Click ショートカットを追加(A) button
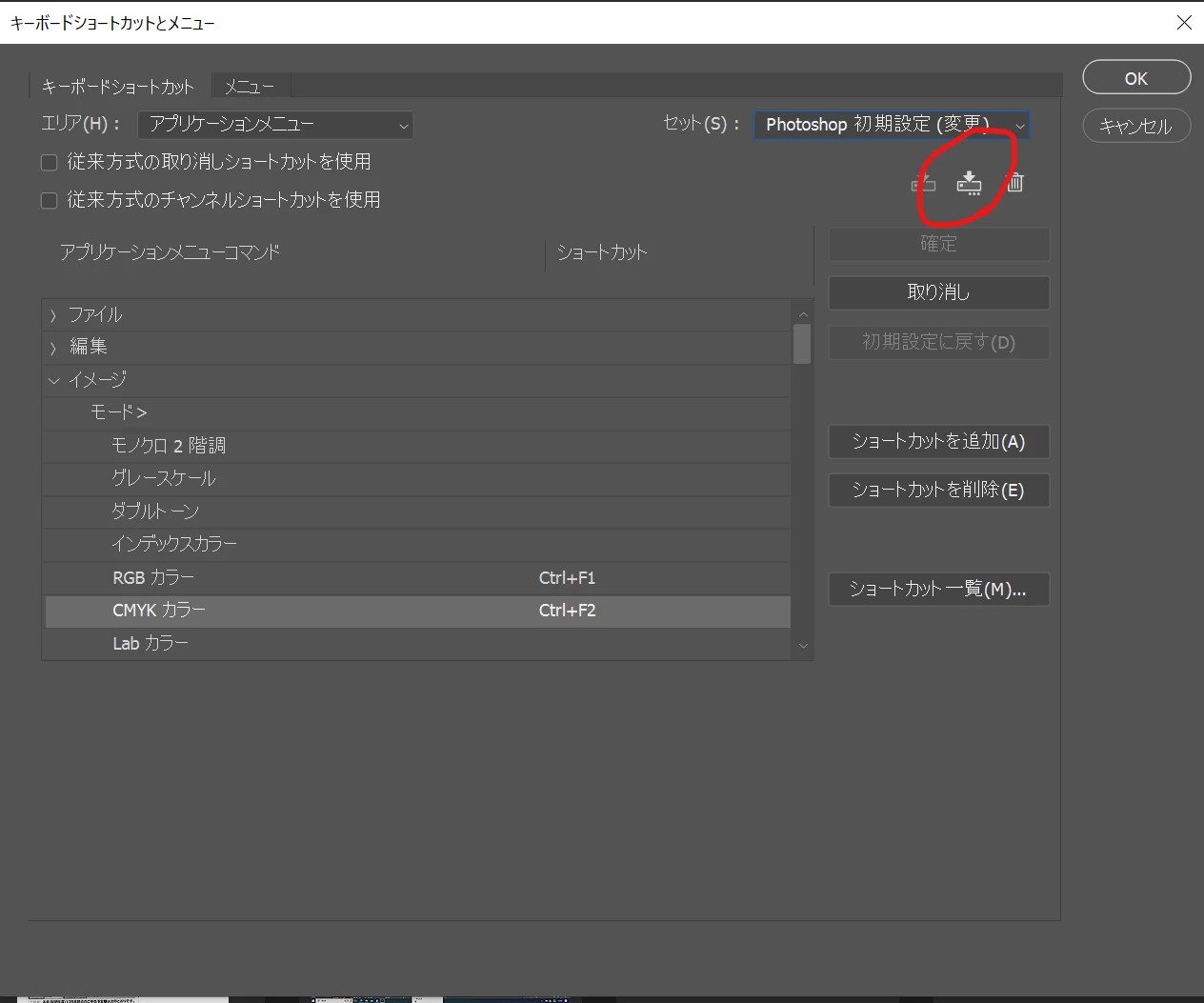 [938, 441]
